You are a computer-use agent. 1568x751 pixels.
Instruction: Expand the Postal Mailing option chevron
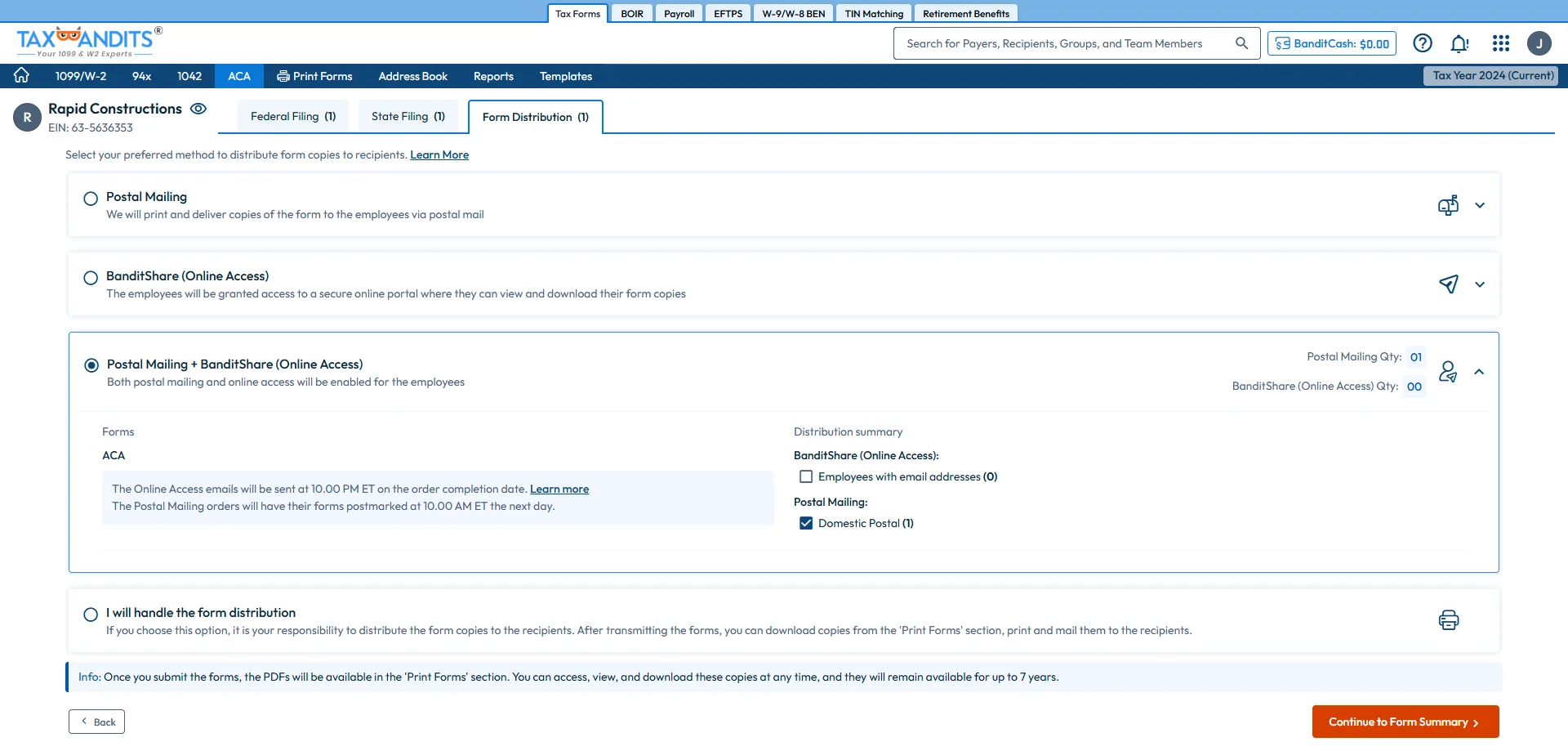(1480, 205)
